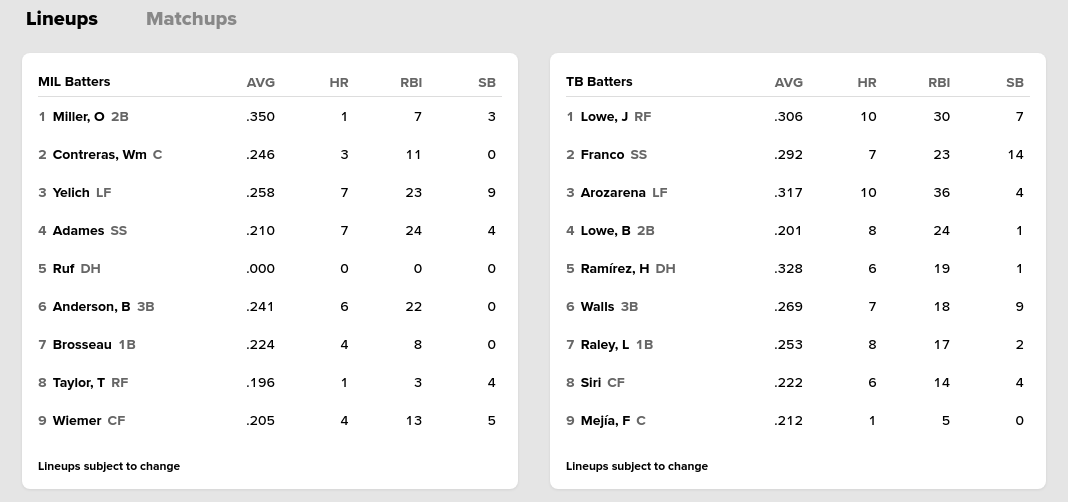Open Ramírez, H player link
Image resolution: width=1068 pixels, height=502 pixels.
pos(615,269)
